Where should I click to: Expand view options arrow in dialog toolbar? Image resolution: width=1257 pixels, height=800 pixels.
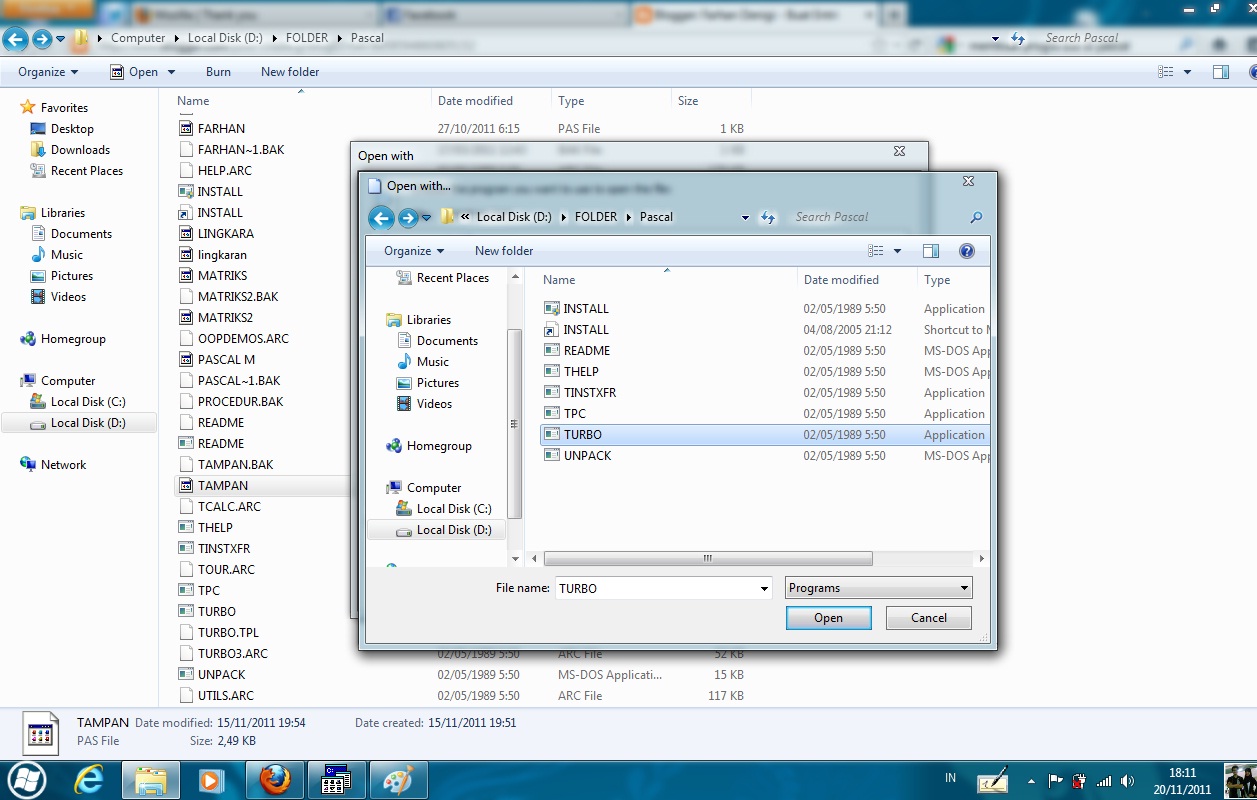897,251
